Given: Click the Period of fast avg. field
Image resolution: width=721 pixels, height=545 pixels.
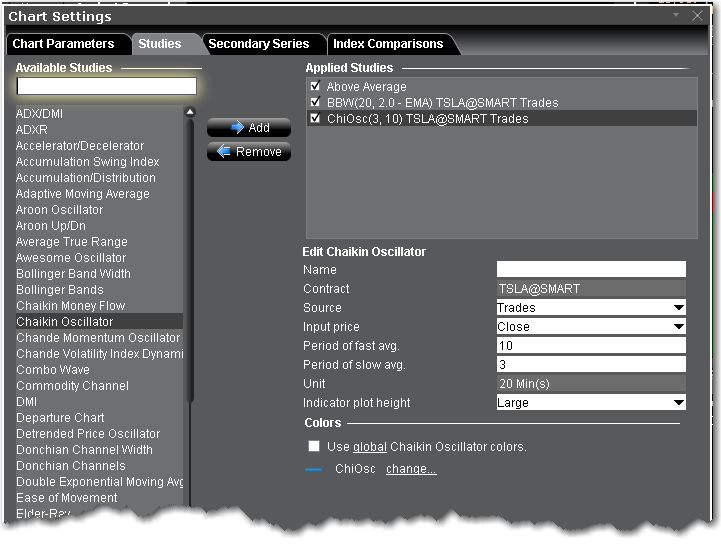Looking at the screenshot, I should click(x=591, y=346).
